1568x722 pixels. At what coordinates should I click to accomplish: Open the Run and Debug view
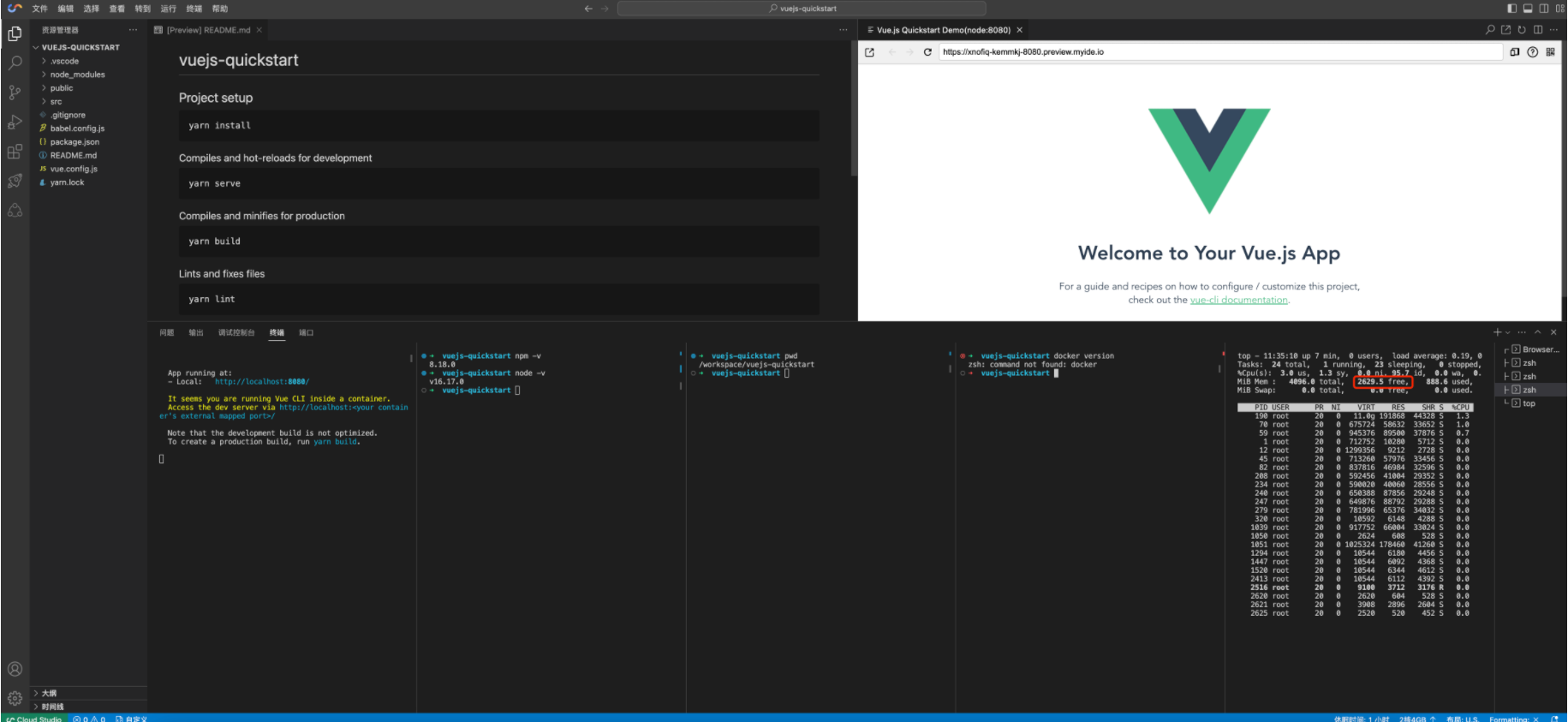point(15,122)
